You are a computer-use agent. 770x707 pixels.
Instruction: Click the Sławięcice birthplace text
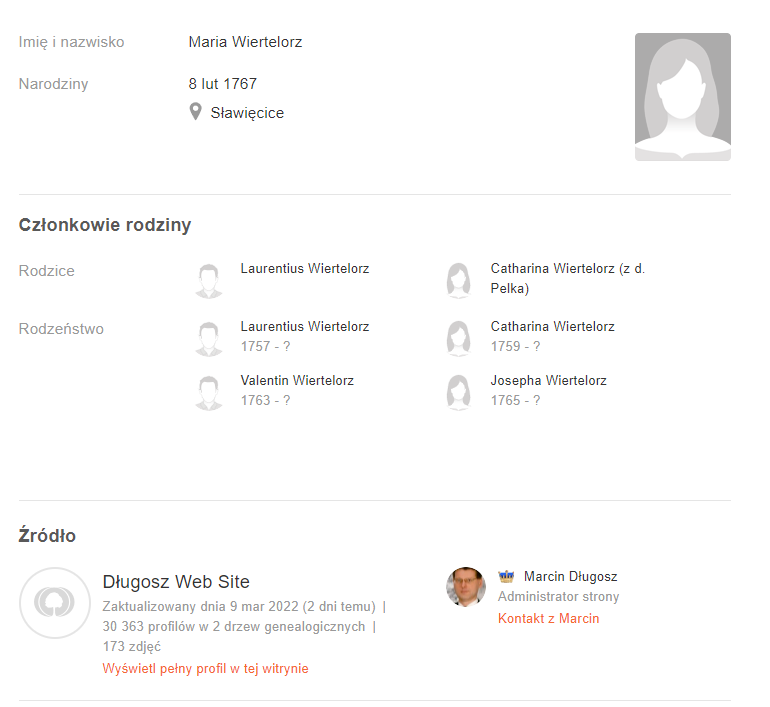coord(247,113)
